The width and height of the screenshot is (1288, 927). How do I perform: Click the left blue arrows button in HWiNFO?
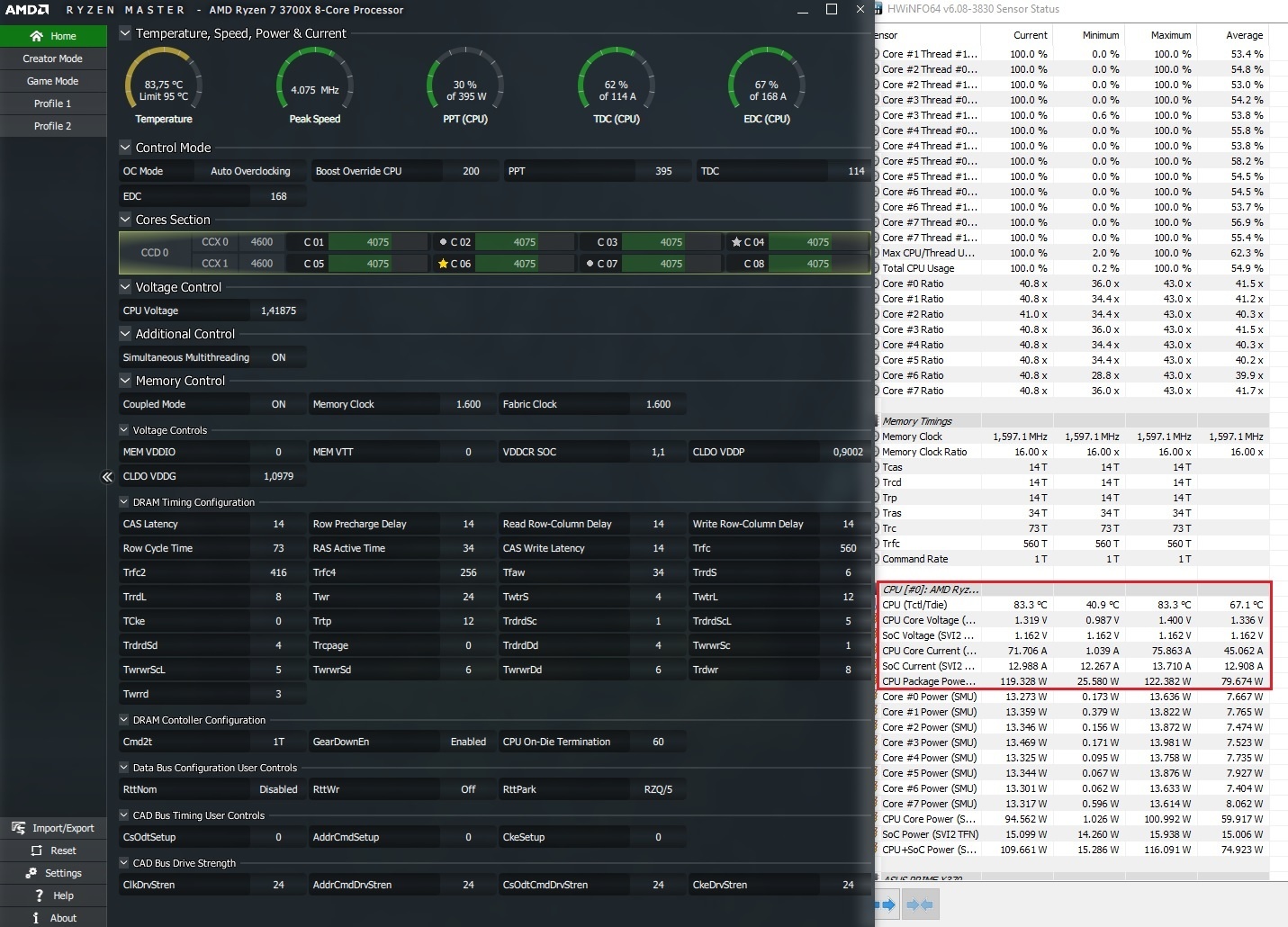[887, 904]
